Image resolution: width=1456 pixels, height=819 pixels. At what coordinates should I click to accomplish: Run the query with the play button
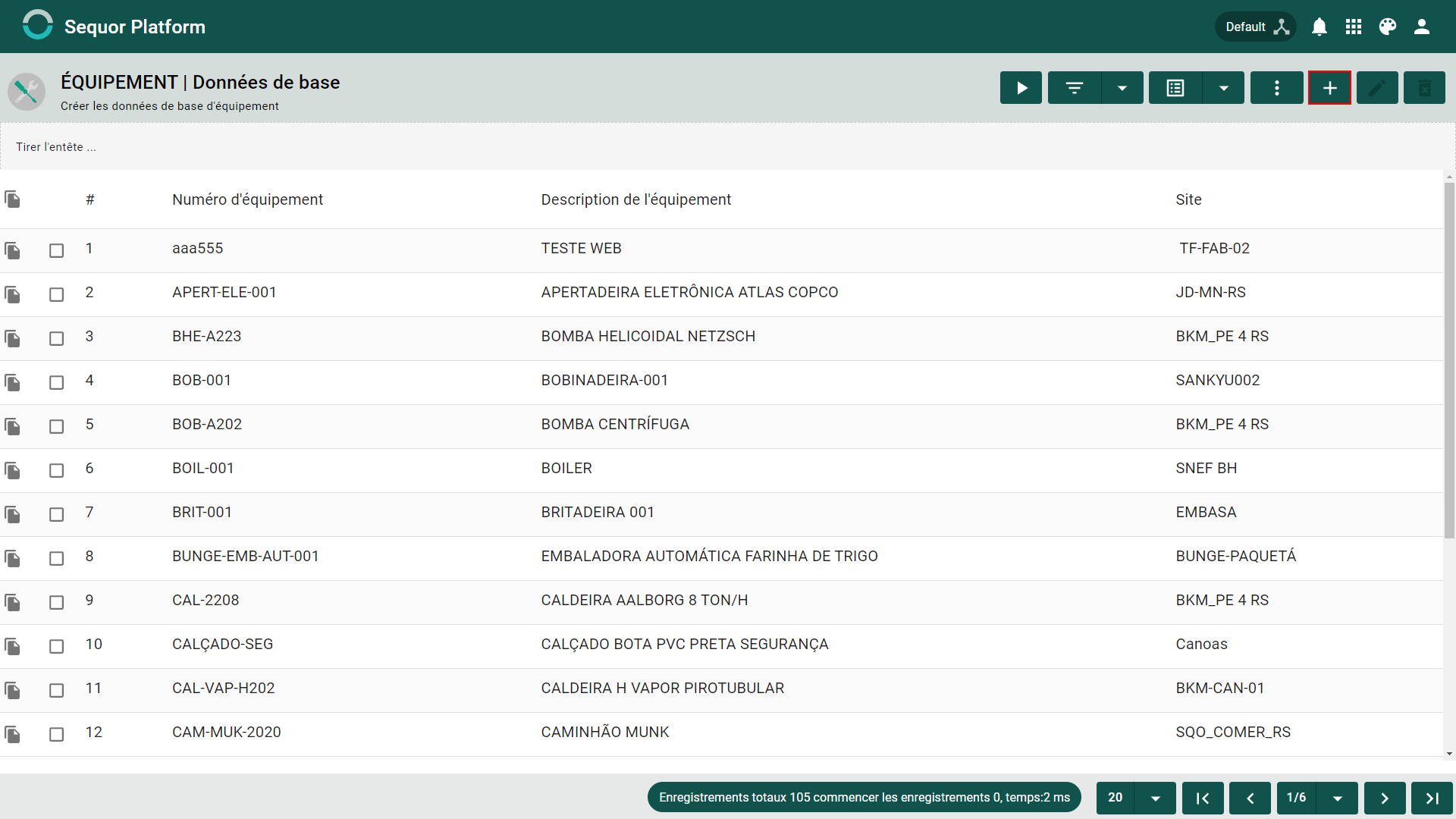(x=1021, y=88)
